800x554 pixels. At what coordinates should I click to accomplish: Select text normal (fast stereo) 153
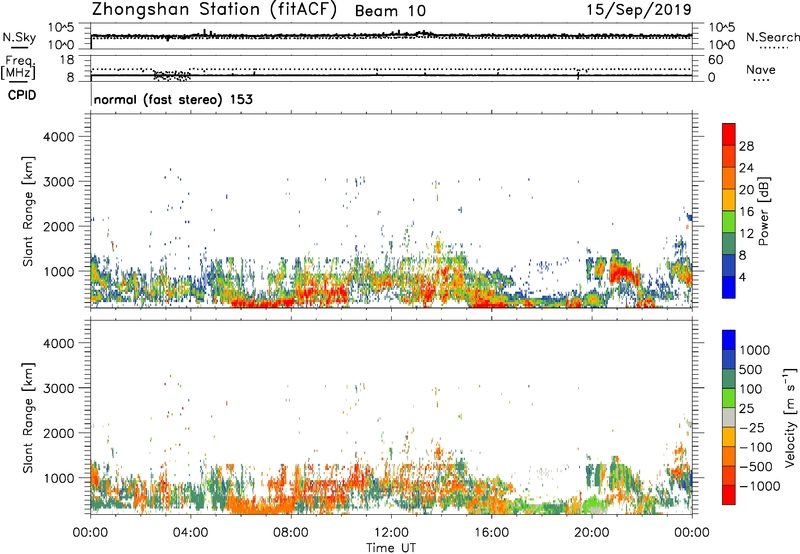[x=173, y=99]
